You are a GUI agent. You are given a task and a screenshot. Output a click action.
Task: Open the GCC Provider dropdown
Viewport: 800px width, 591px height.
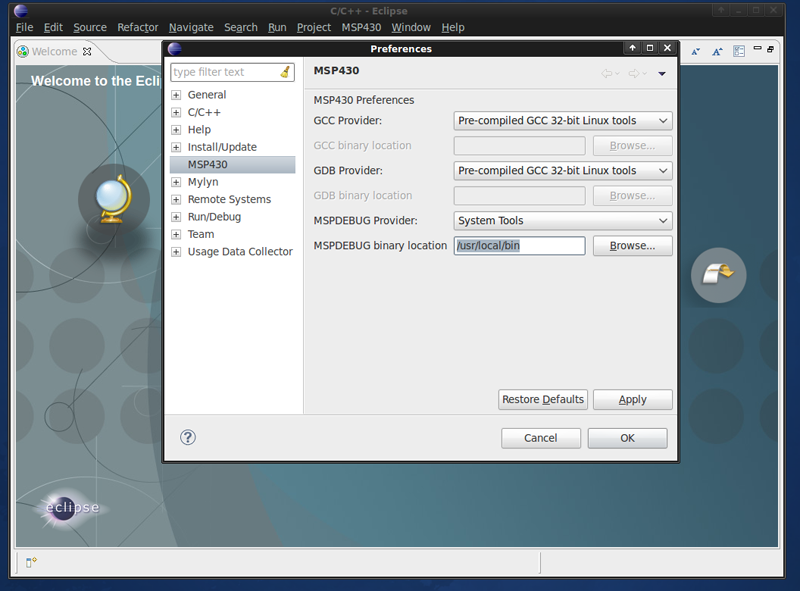point(563,121)
